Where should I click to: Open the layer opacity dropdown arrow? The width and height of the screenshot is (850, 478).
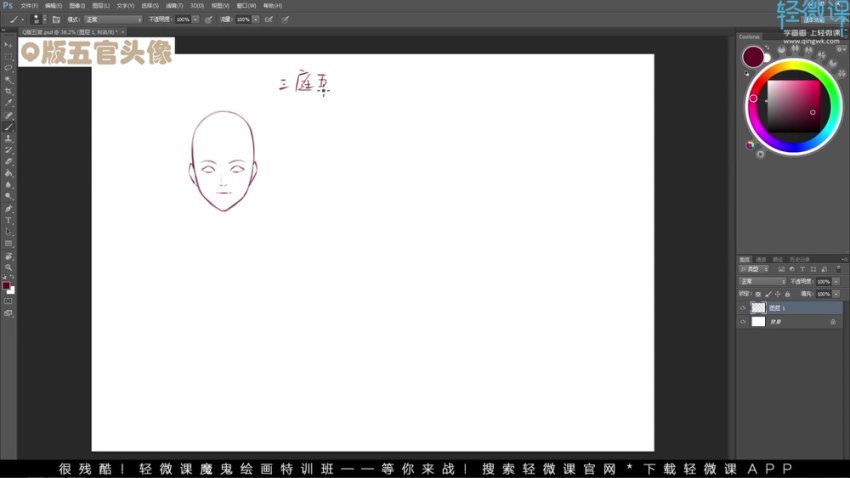[836, 281]
